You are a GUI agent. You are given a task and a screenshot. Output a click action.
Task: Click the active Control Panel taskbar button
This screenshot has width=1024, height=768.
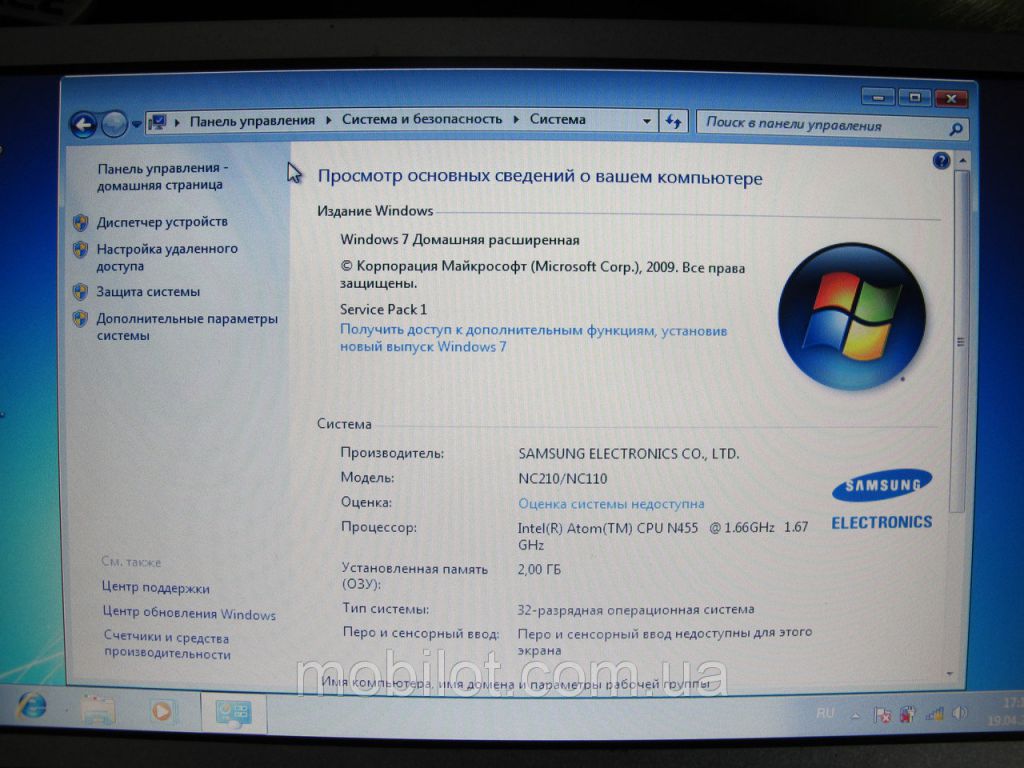click(232, 714)
